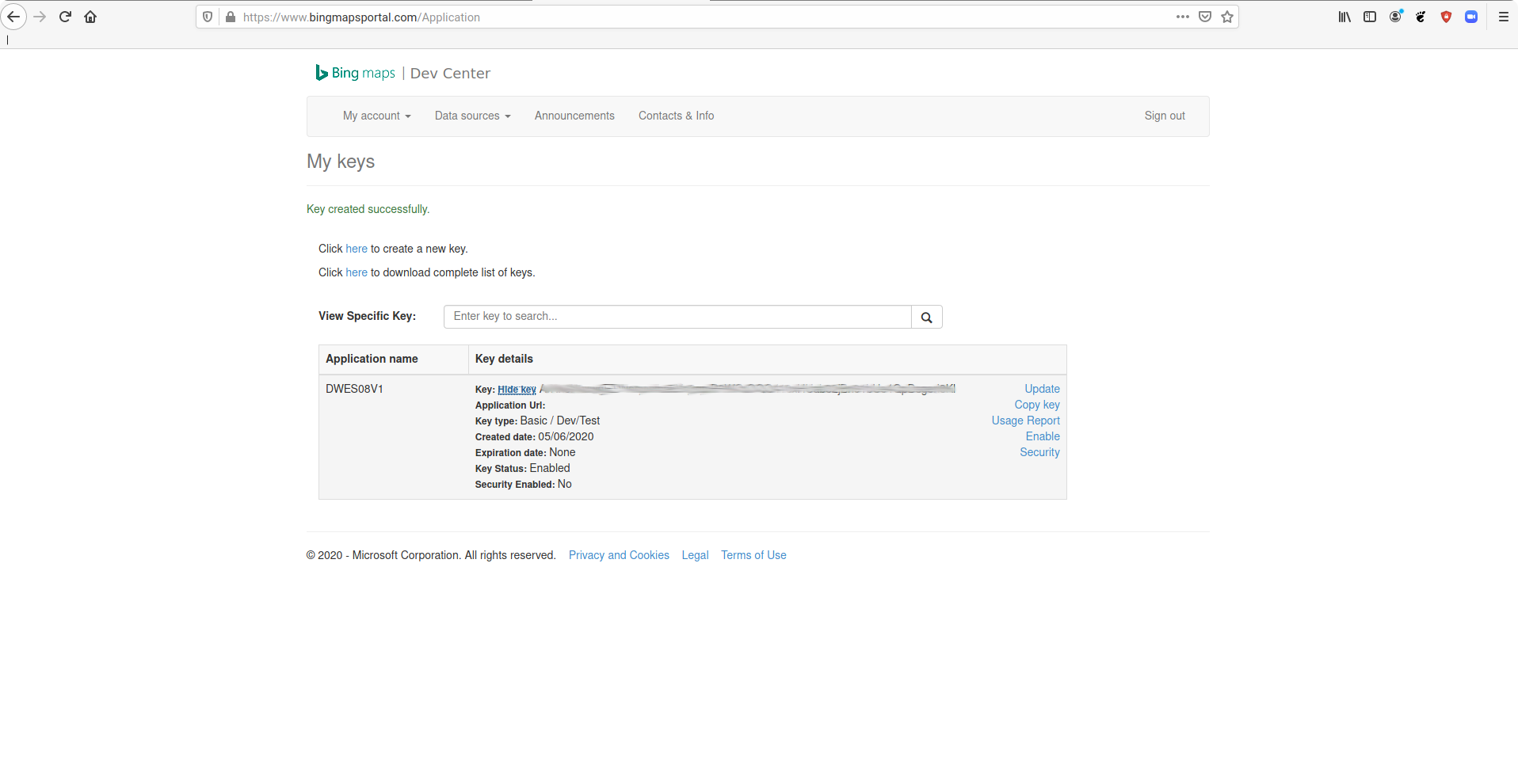Click the Key Status Enabled text
Screen dimensions: 1518x784
522,468
